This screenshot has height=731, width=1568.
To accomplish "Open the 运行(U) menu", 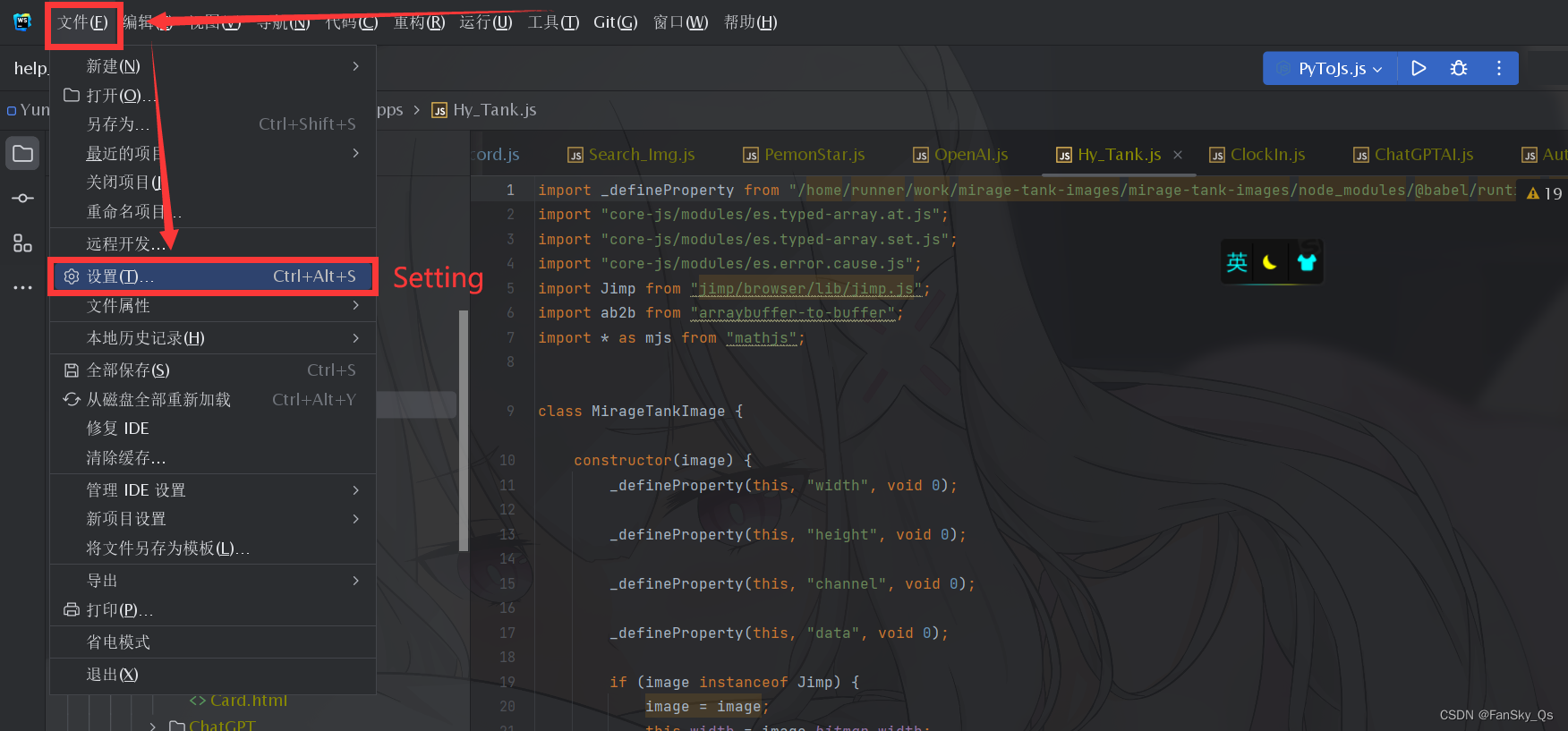I will (x=486, y=22).
